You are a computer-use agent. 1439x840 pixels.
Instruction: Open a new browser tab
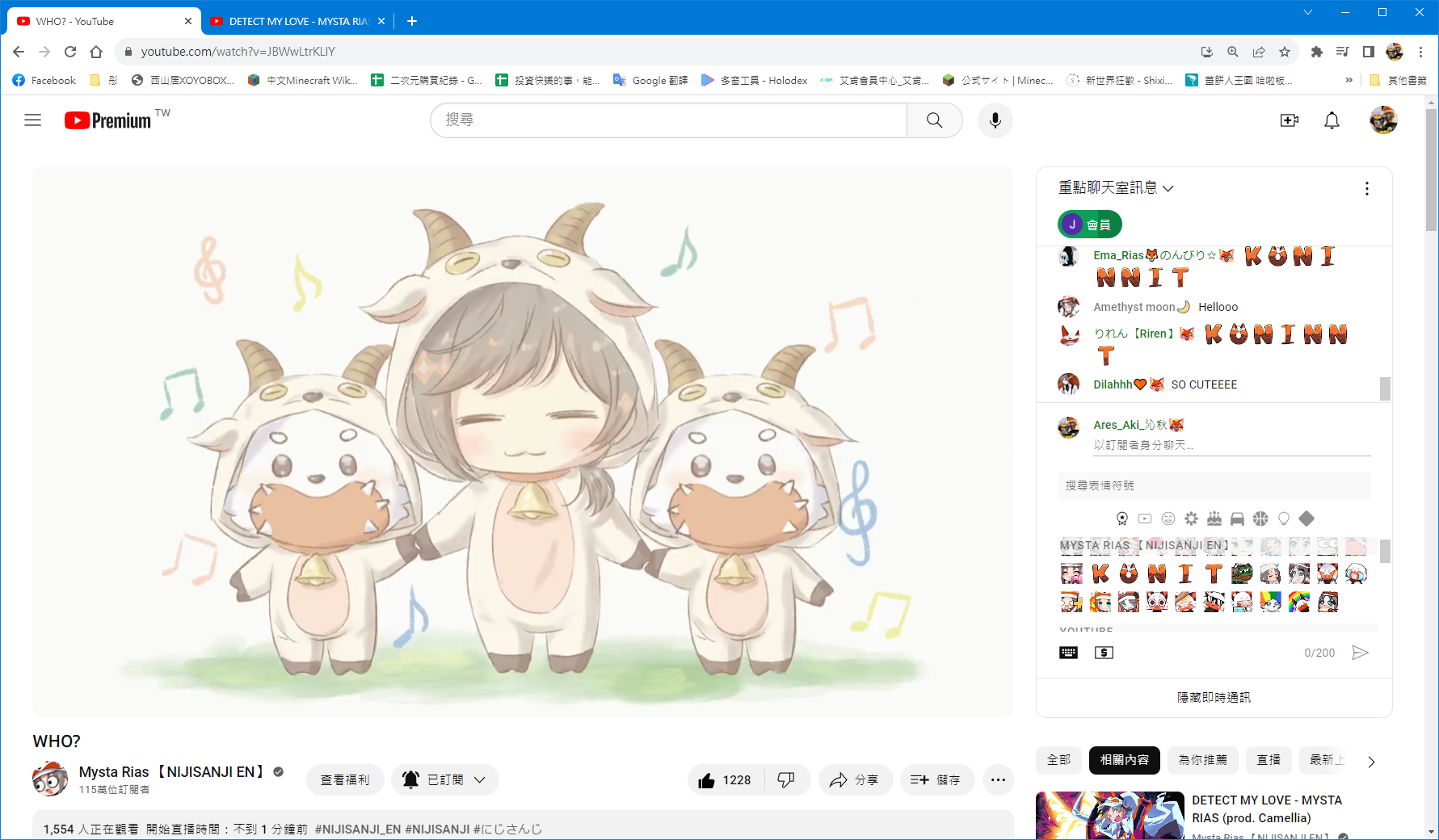(411, 21)
